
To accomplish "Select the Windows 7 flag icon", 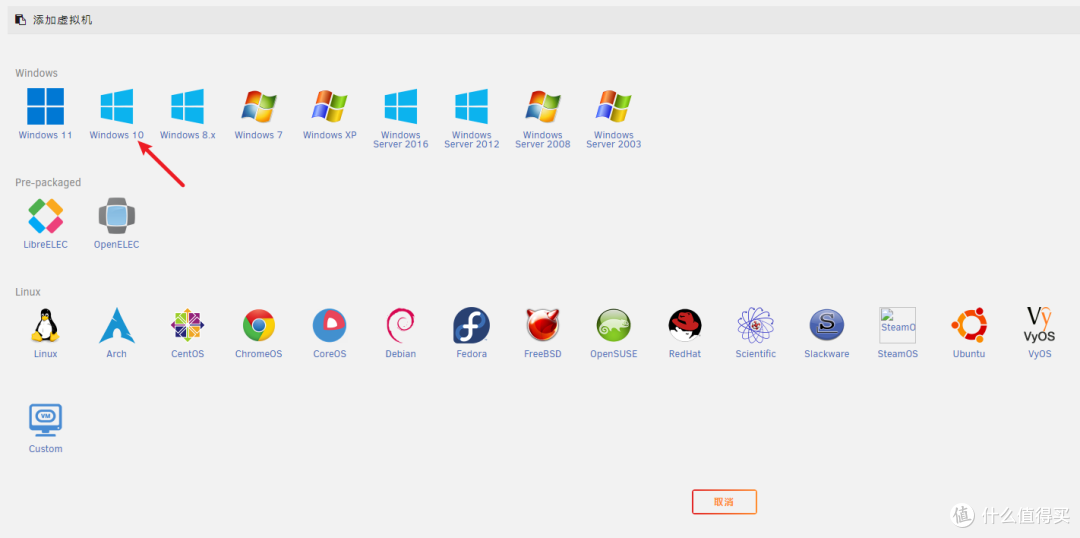I will point(258,106).
